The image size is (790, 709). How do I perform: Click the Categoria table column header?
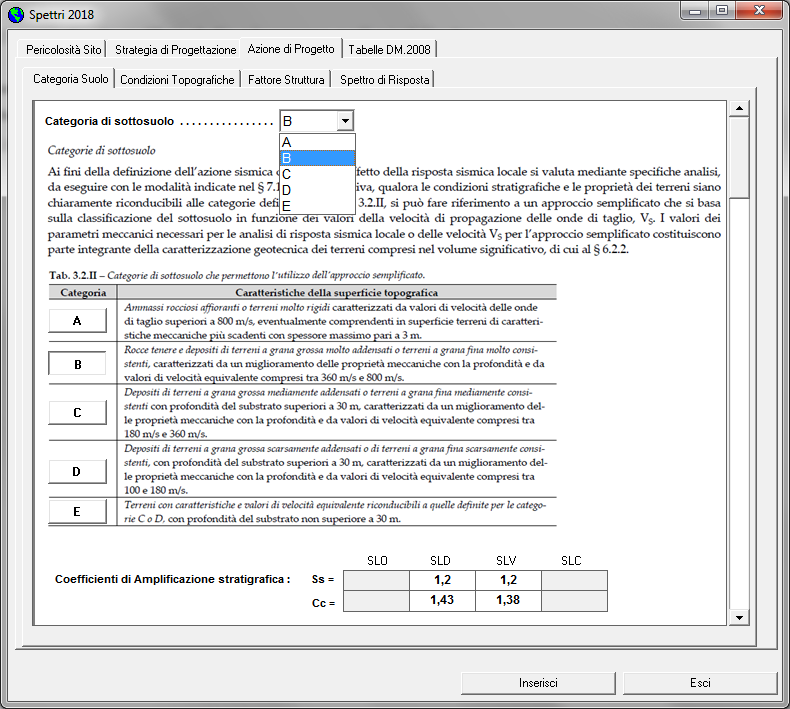point(83,292)
